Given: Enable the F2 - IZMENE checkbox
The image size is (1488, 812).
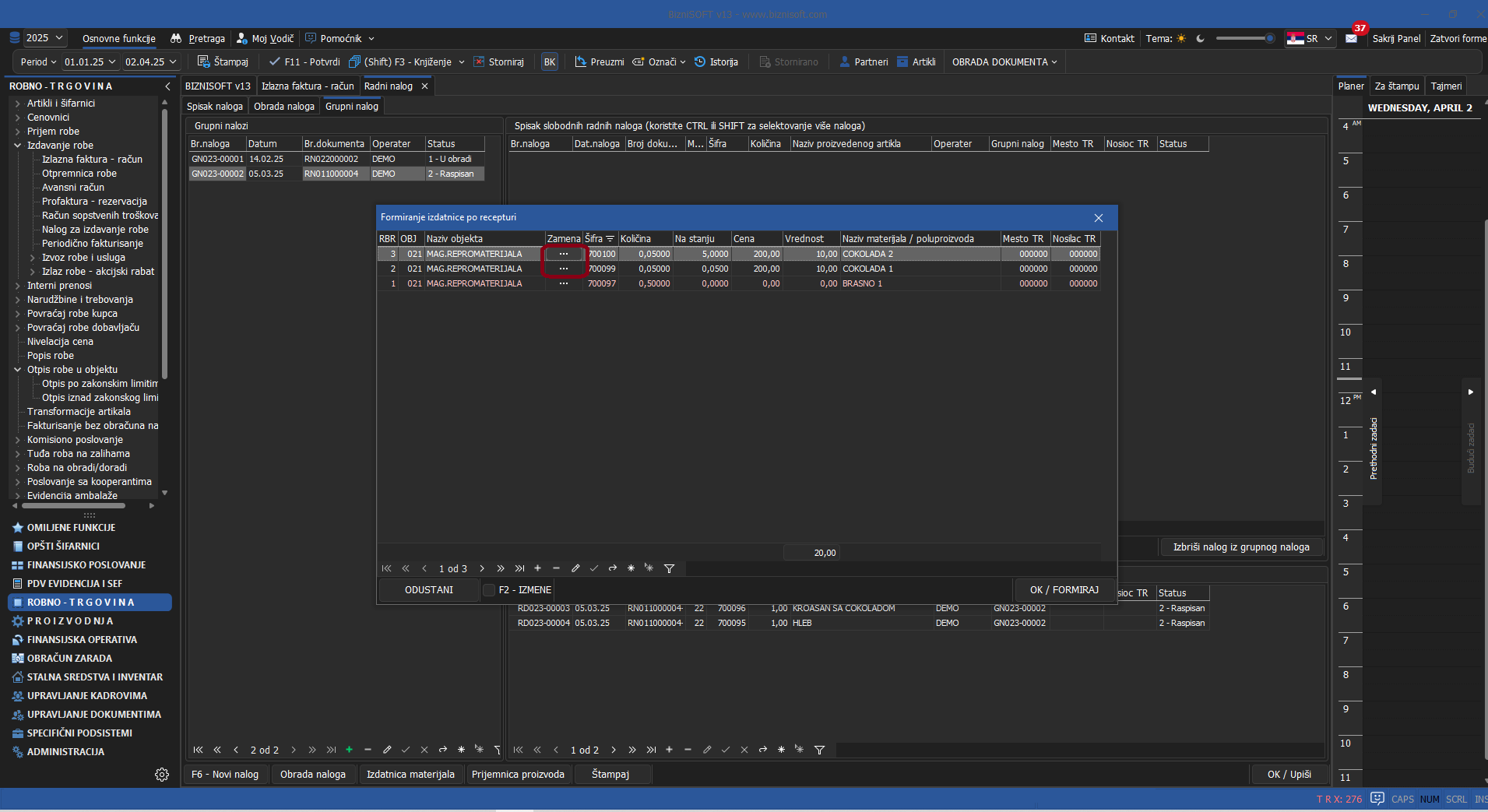Looking at the screenshot, I should 489,590.
